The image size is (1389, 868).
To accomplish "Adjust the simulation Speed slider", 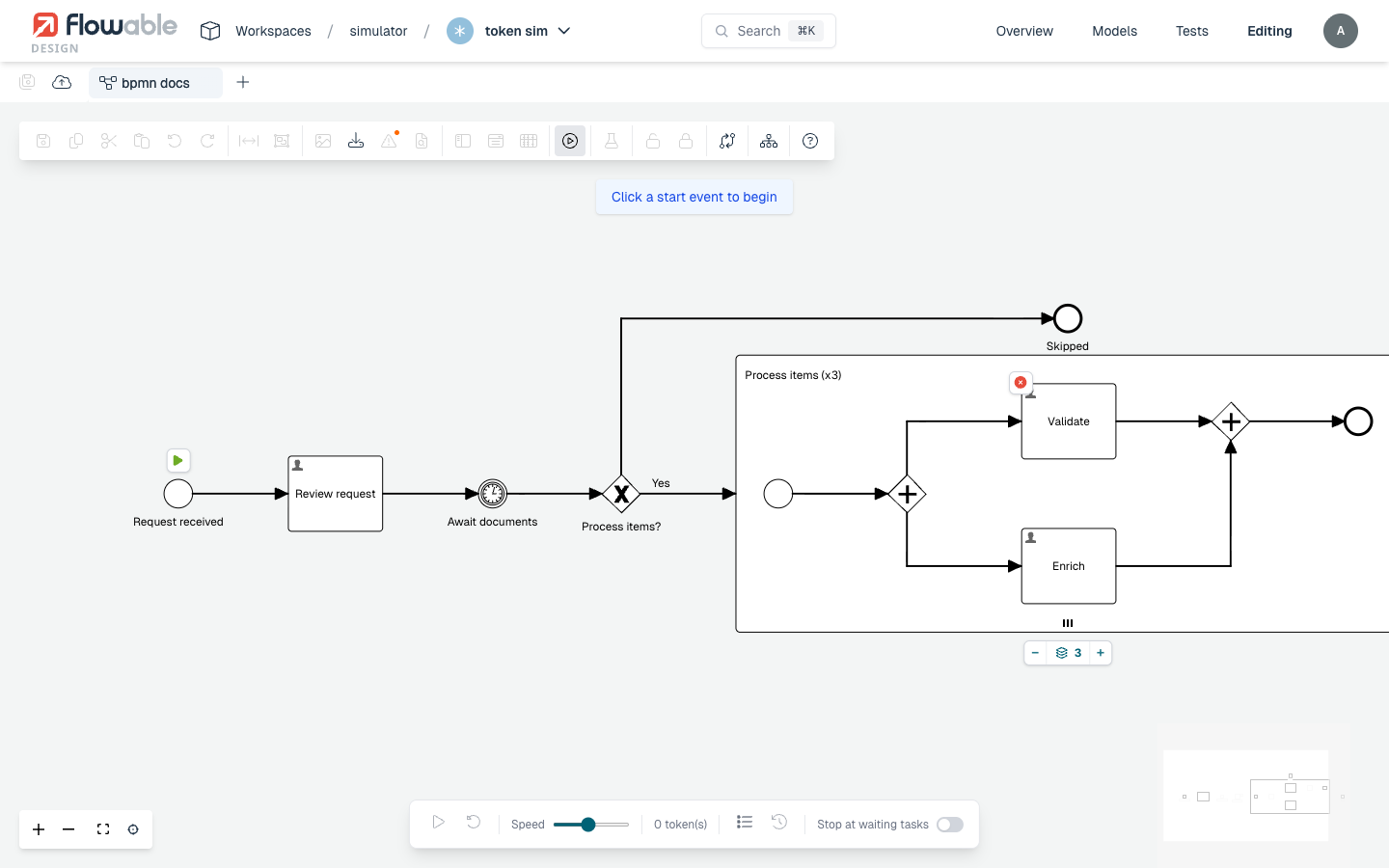I will tap(588, 825).
